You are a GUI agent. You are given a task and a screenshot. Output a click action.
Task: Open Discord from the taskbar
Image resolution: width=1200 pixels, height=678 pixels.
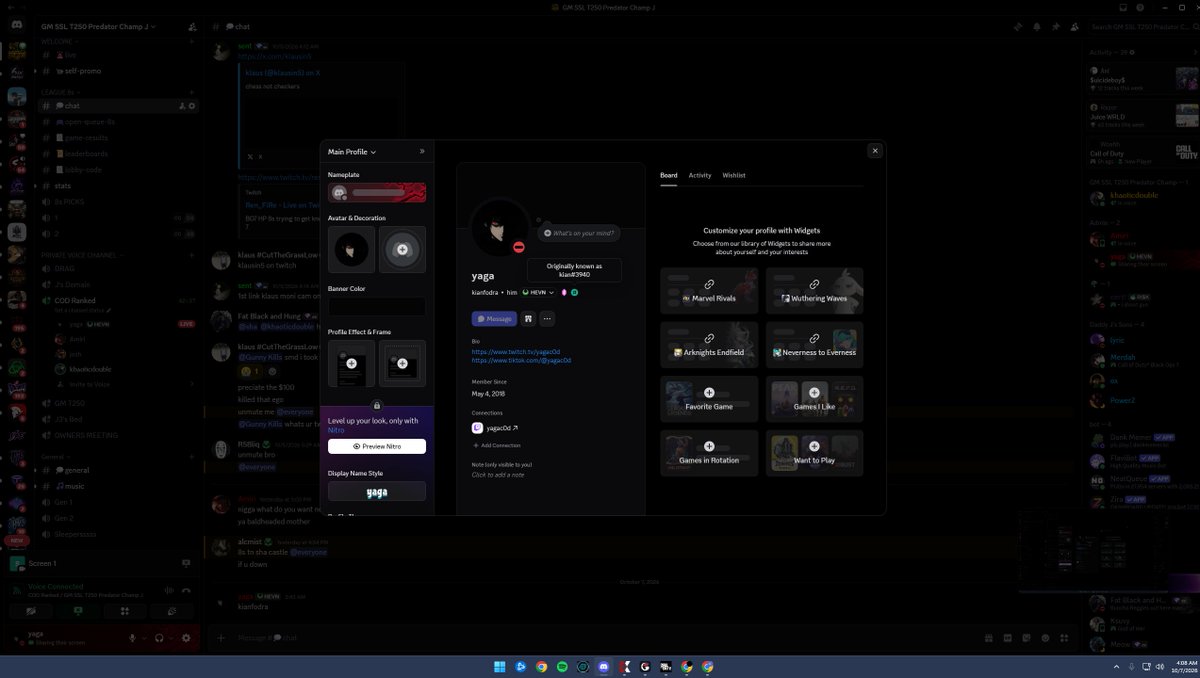tap(604, 666)
